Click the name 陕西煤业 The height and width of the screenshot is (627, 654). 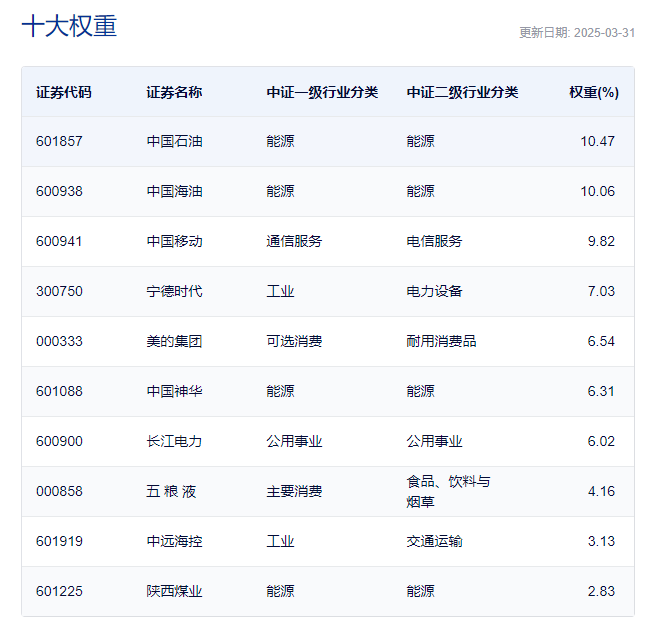(174, 592)
